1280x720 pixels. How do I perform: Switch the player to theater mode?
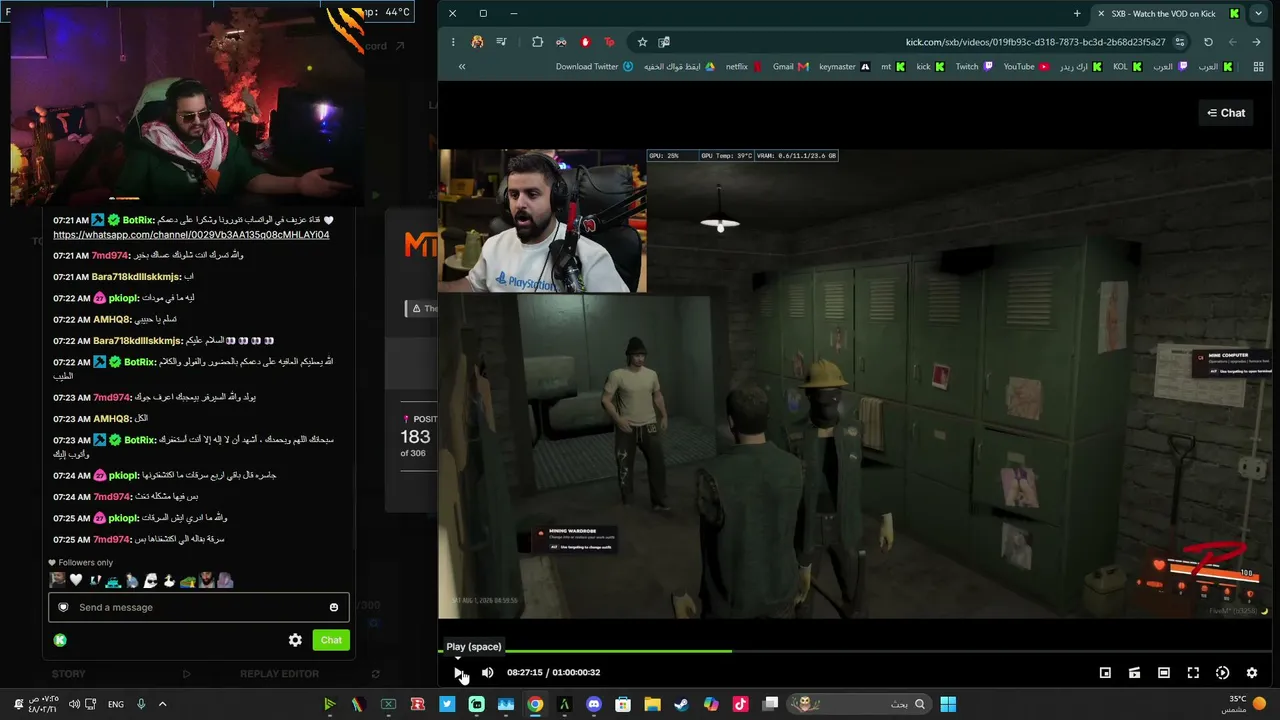1164,673
